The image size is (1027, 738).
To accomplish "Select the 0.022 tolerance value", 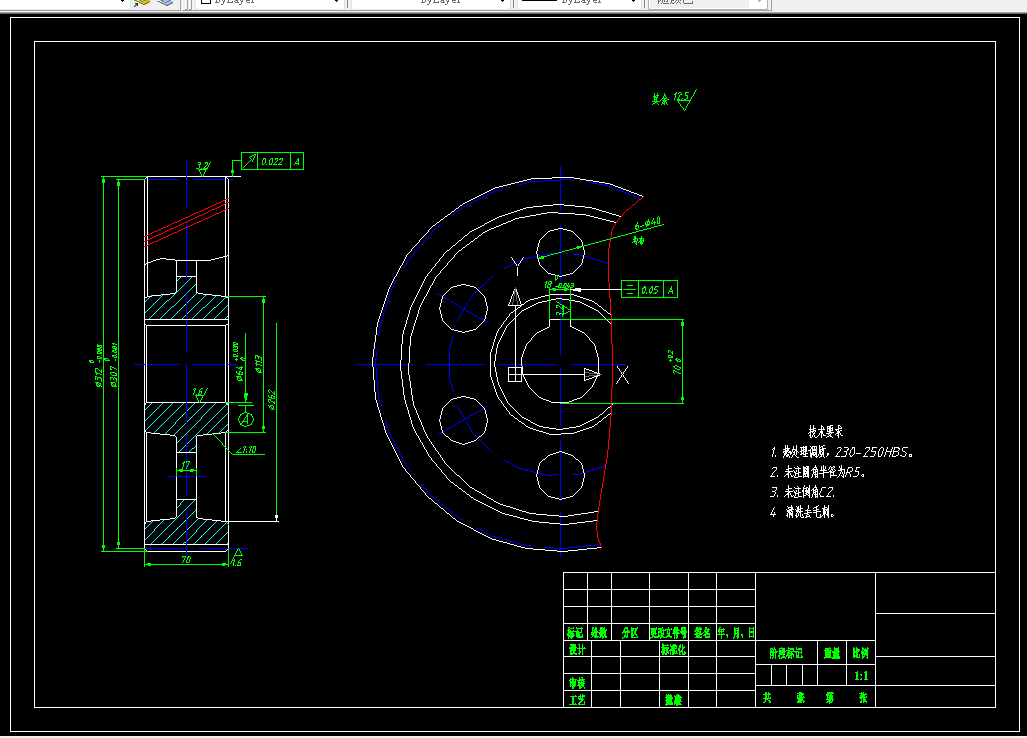I will point(272,162).
